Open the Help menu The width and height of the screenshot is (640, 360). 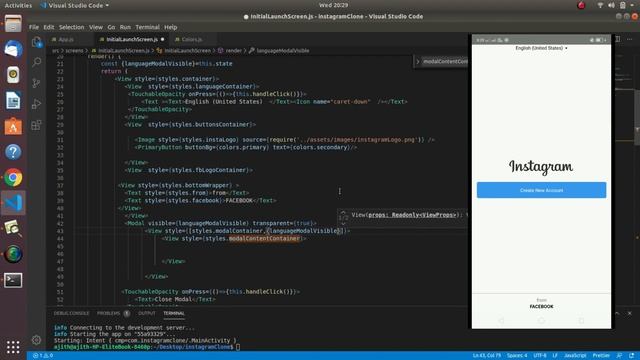(171, 27)
